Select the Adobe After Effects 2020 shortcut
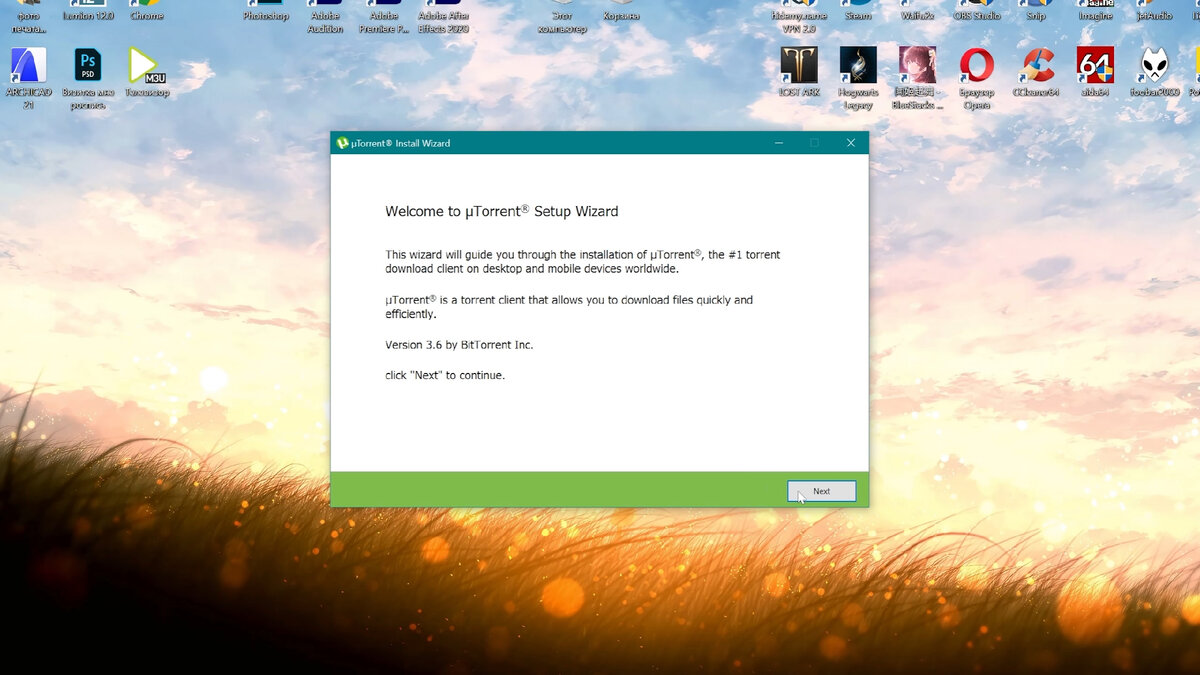Image resolution: width=1200 pixels, height=675 pixels. (444, 16)
